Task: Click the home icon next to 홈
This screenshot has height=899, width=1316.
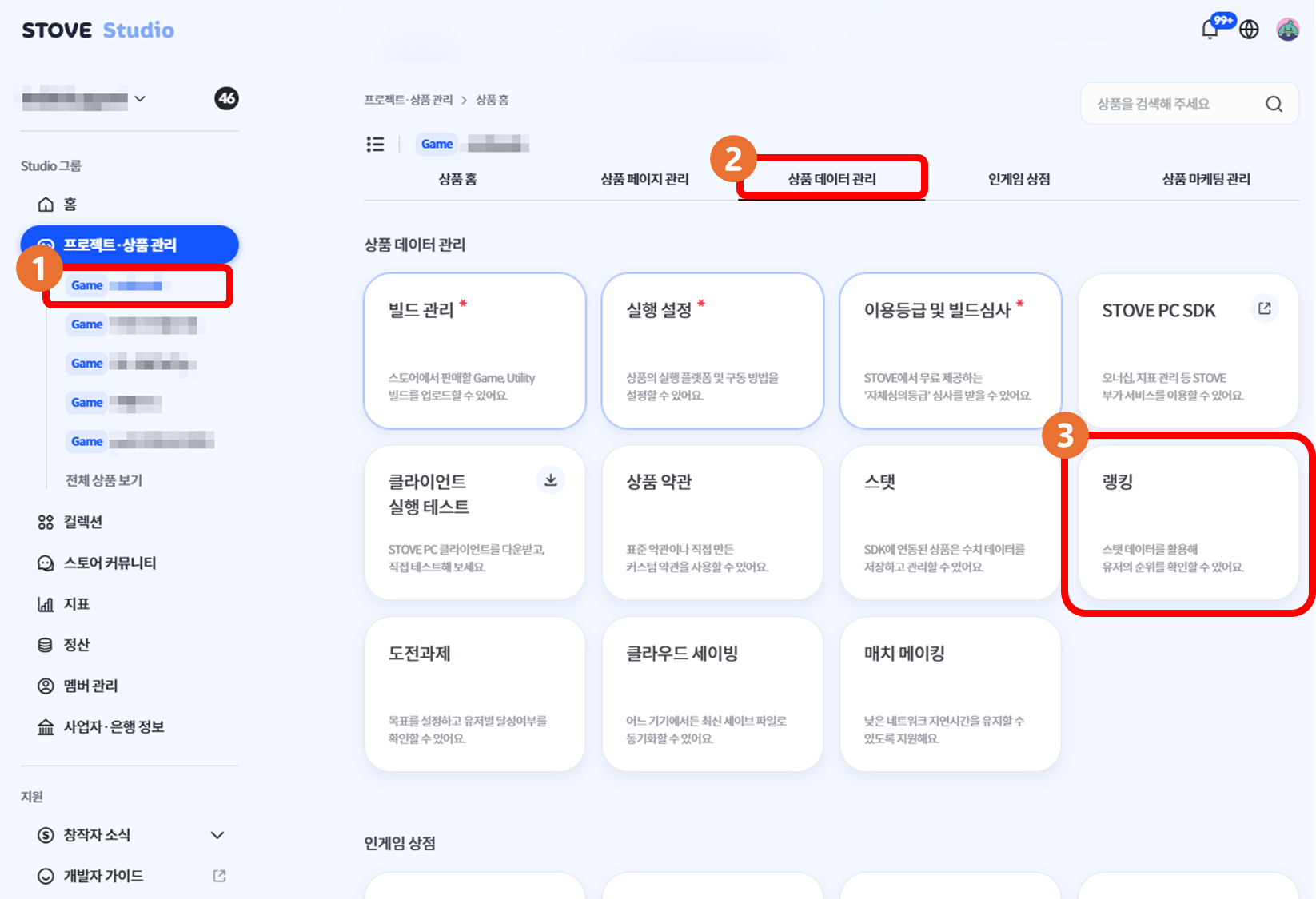Action: coord(46,205)
